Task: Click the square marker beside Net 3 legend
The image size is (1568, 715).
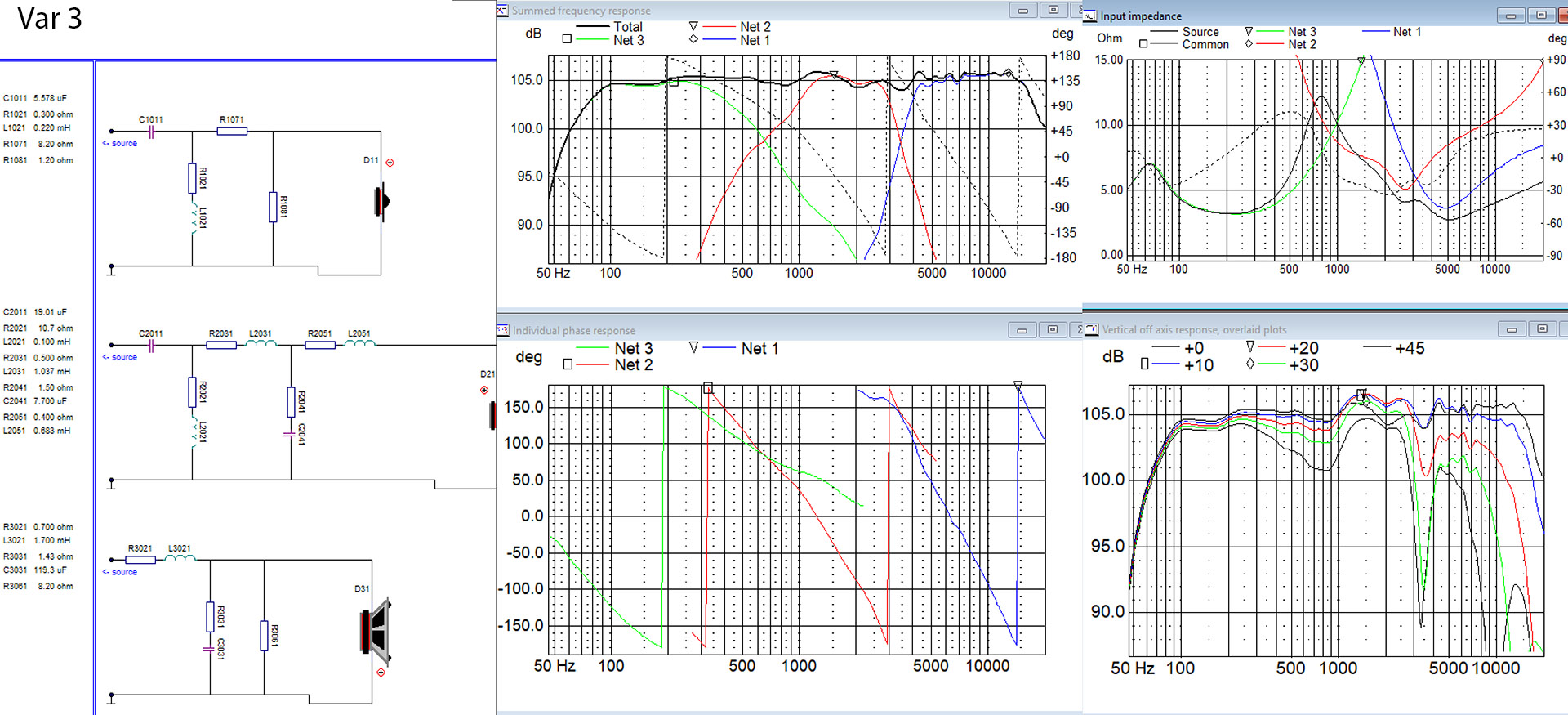Action: tap(567, 38)
